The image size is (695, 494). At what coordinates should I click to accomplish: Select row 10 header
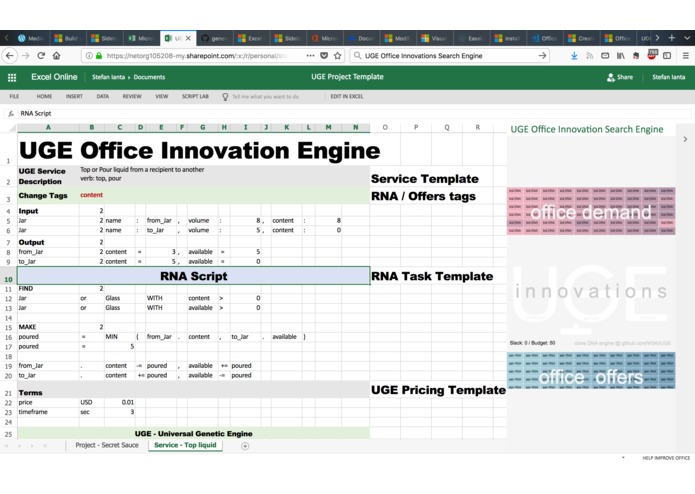pos(8,276)
